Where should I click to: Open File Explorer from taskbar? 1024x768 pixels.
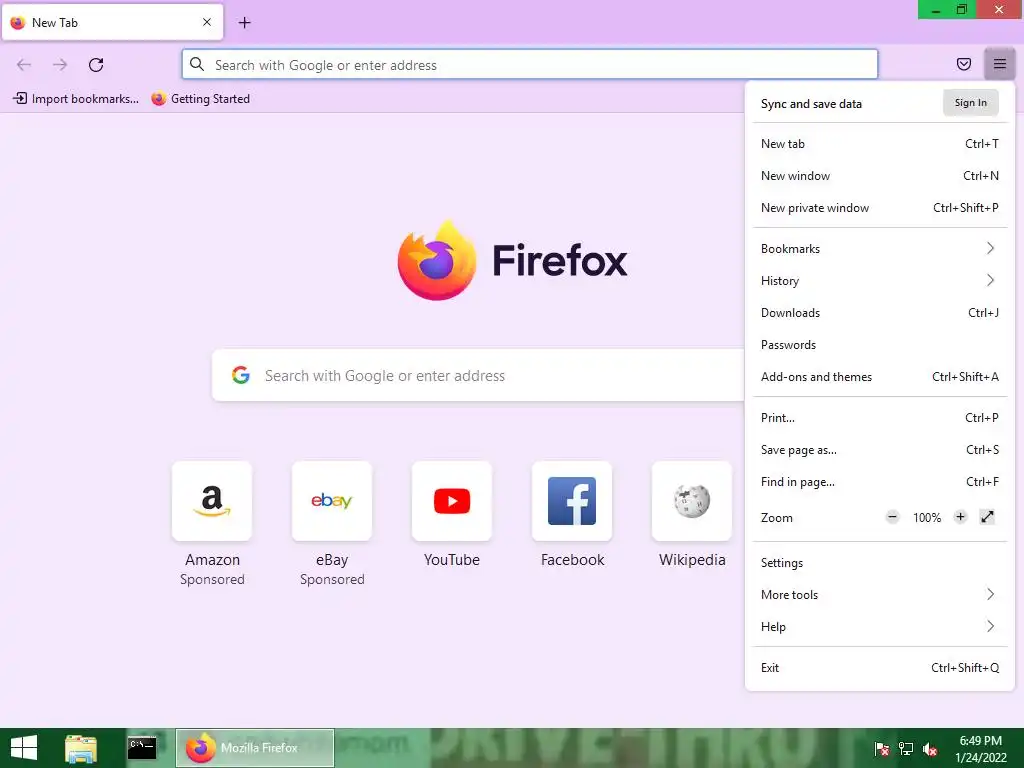tap(81, 748)
